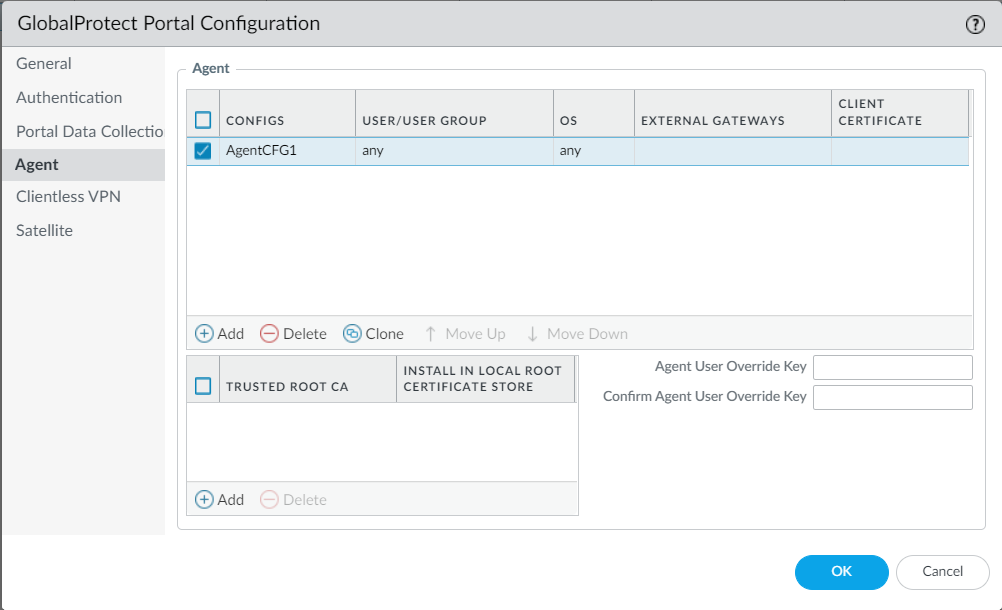Viewport: 1002px width, 610px height.
Task: Switch to the General tab
Action: (44, 64)
